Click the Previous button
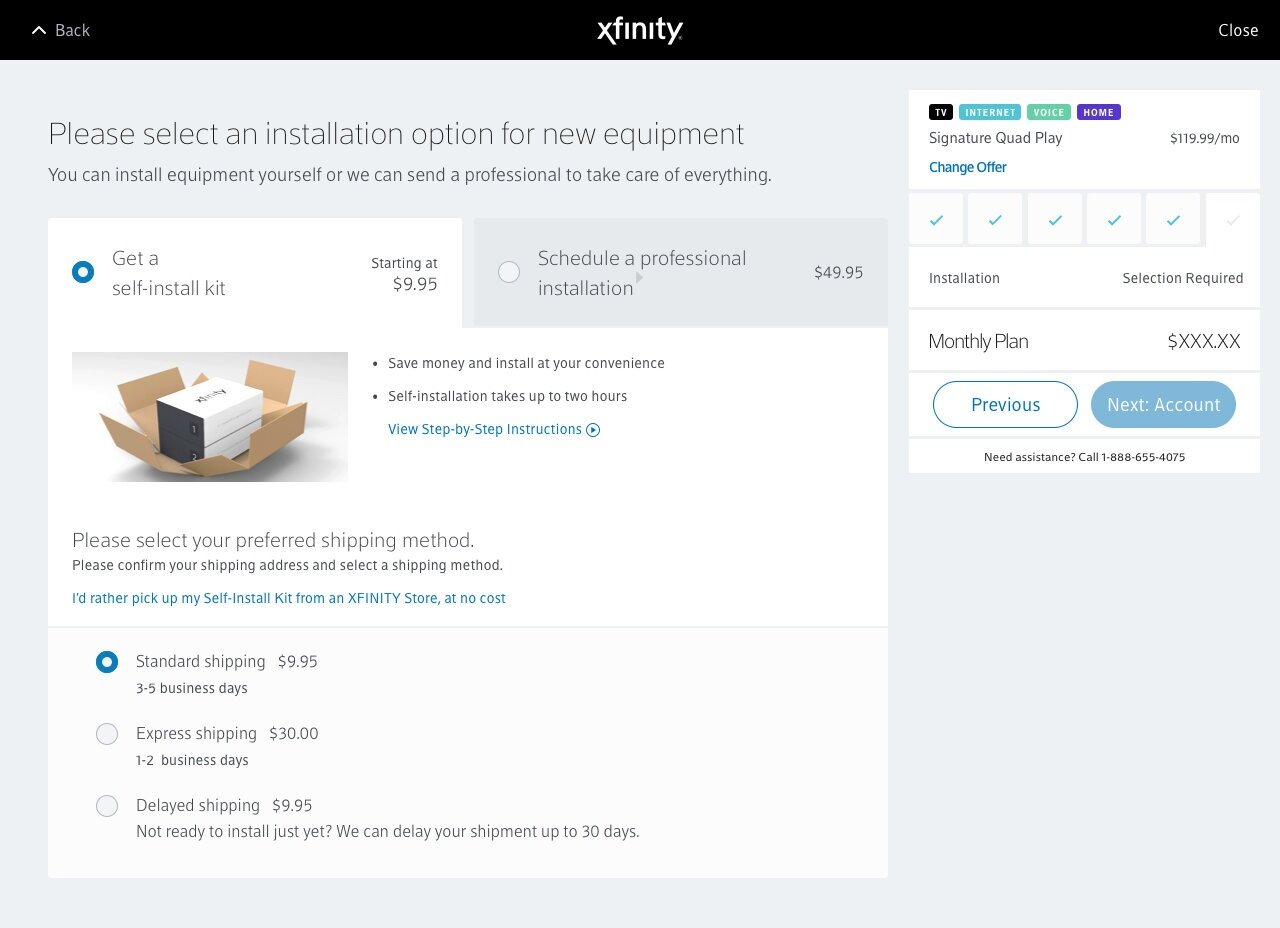 coord(1005,405)
